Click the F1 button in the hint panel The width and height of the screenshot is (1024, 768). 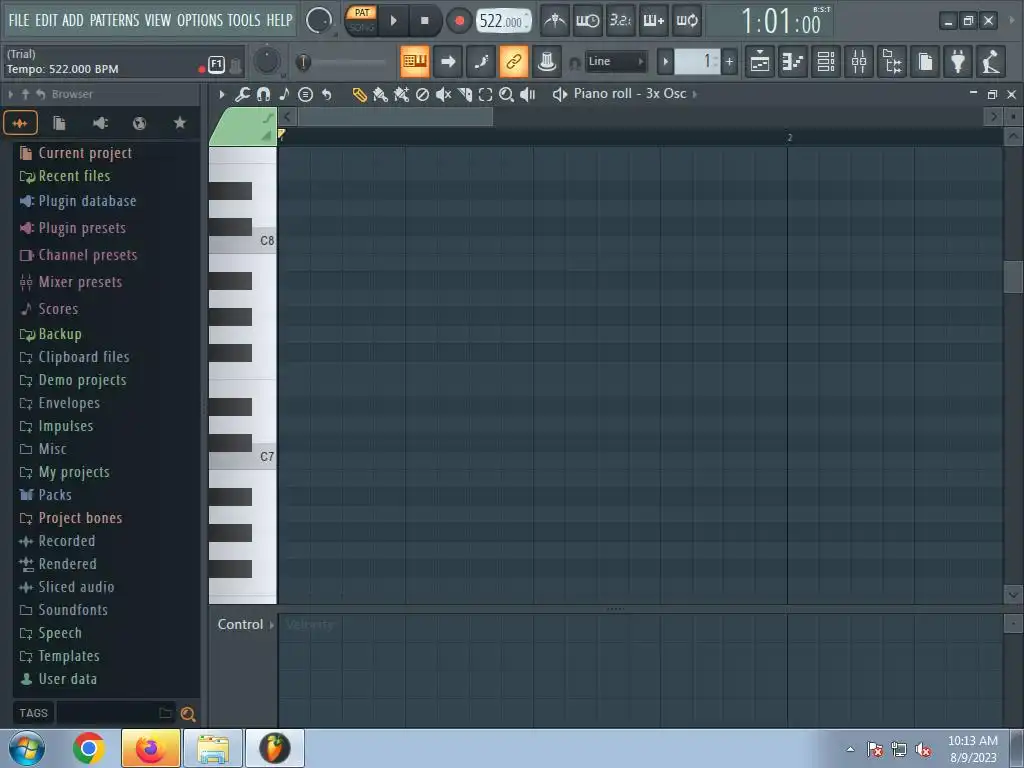(x=216, y=64)
